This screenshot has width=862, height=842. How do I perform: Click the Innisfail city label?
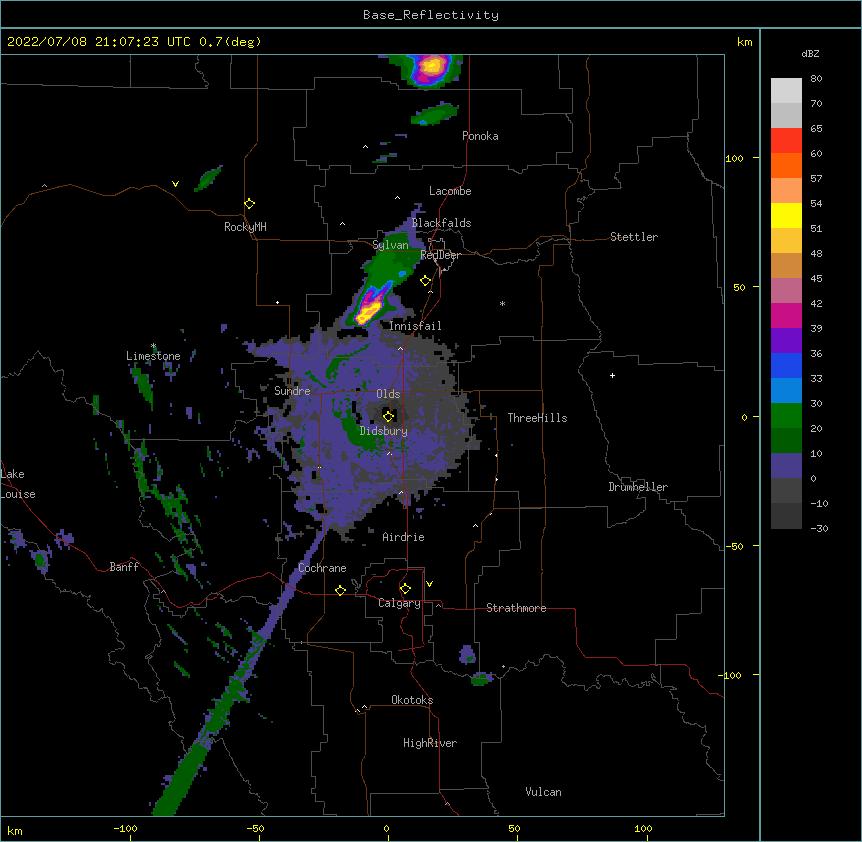415,326
